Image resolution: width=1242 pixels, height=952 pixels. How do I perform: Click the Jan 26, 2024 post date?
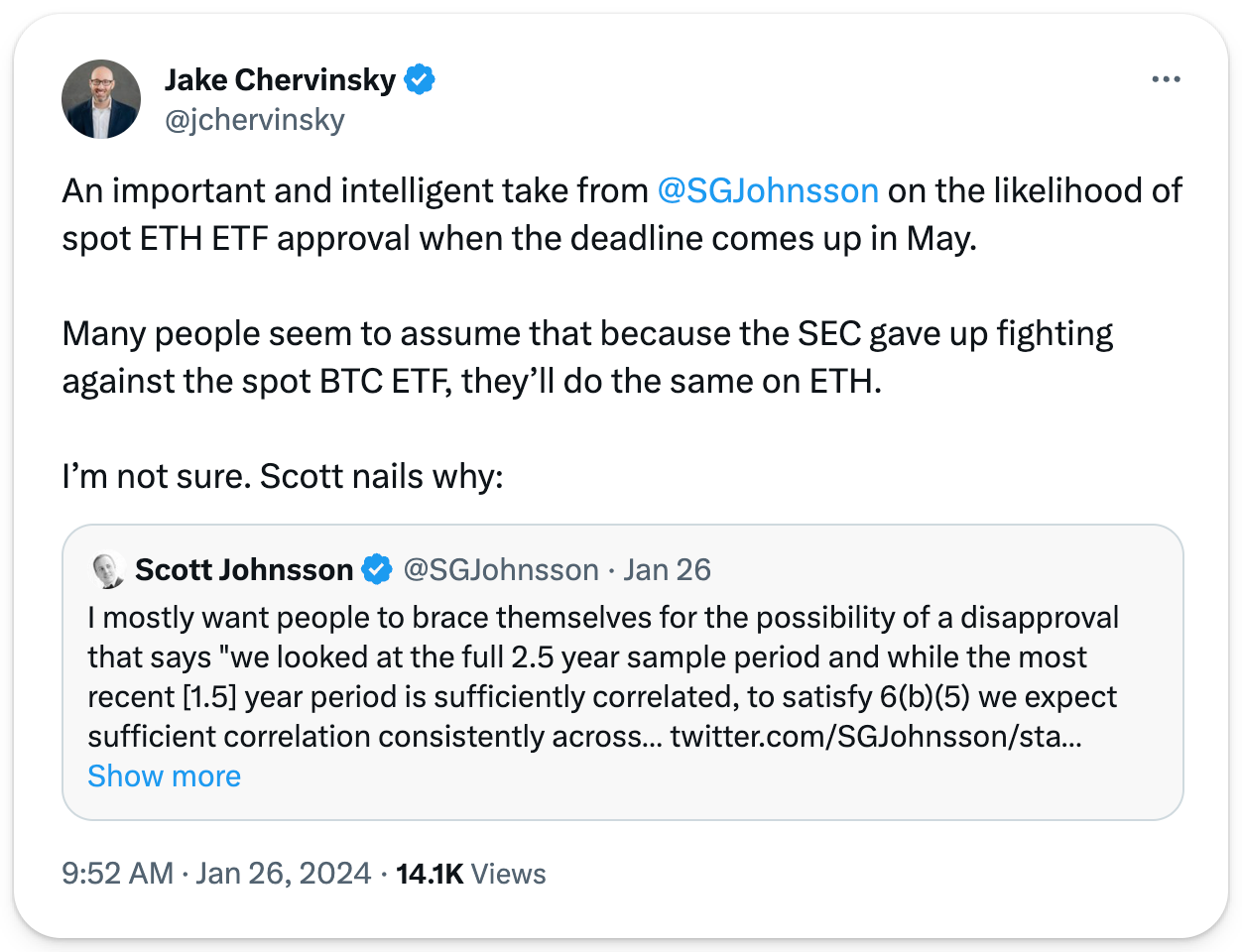[284, 874]
